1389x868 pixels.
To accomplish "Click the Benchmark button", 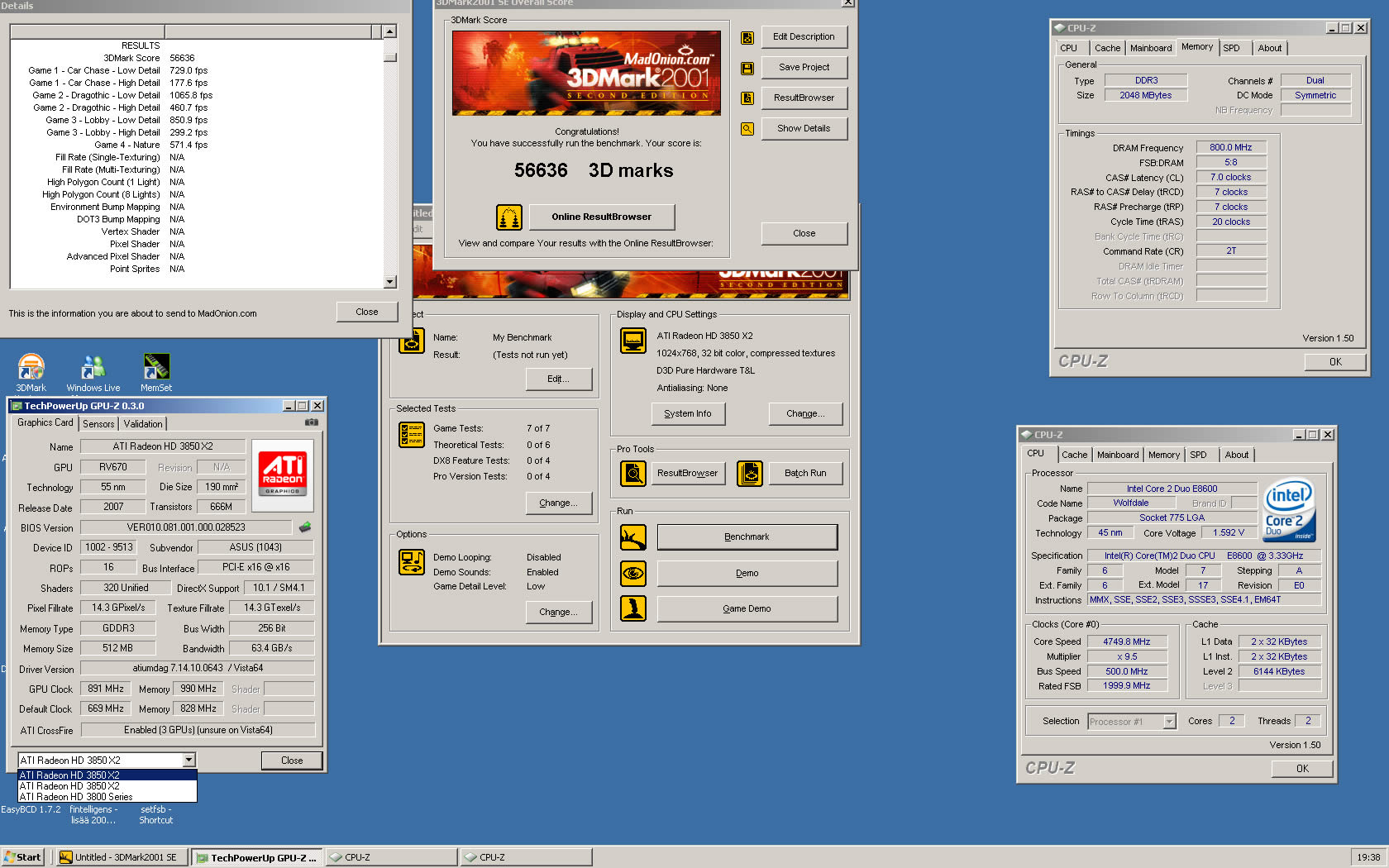I will (x=747, y=537).
